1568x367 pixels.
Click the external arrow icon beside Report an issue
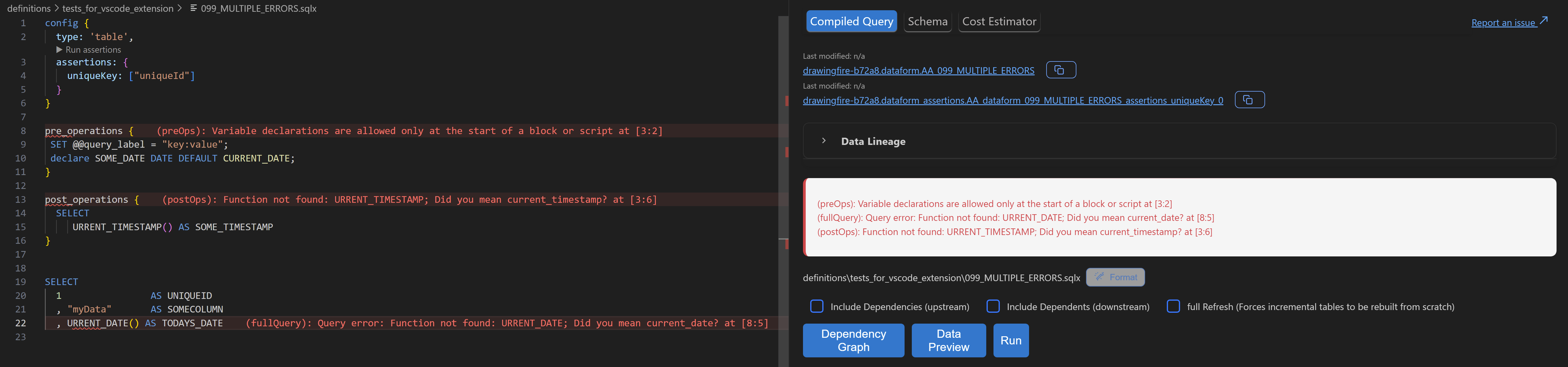pos(1544,21)
